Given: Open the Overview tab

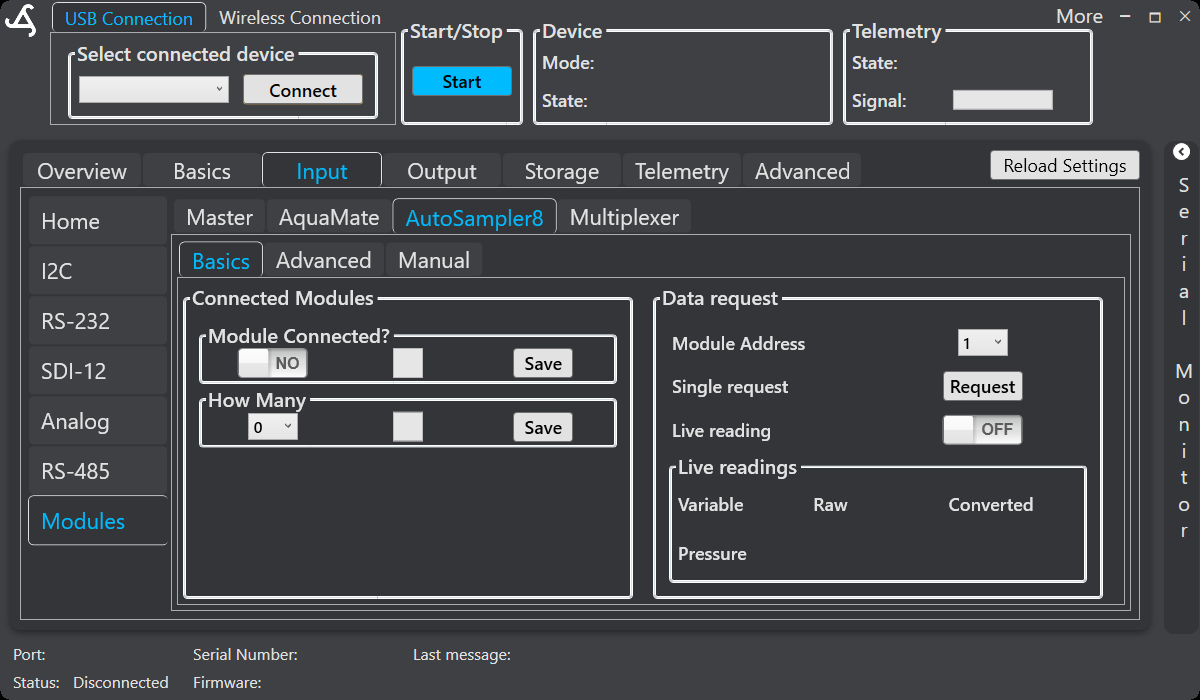Looking at the screenshot, I should pyautogui.click(x=82, y=171).
